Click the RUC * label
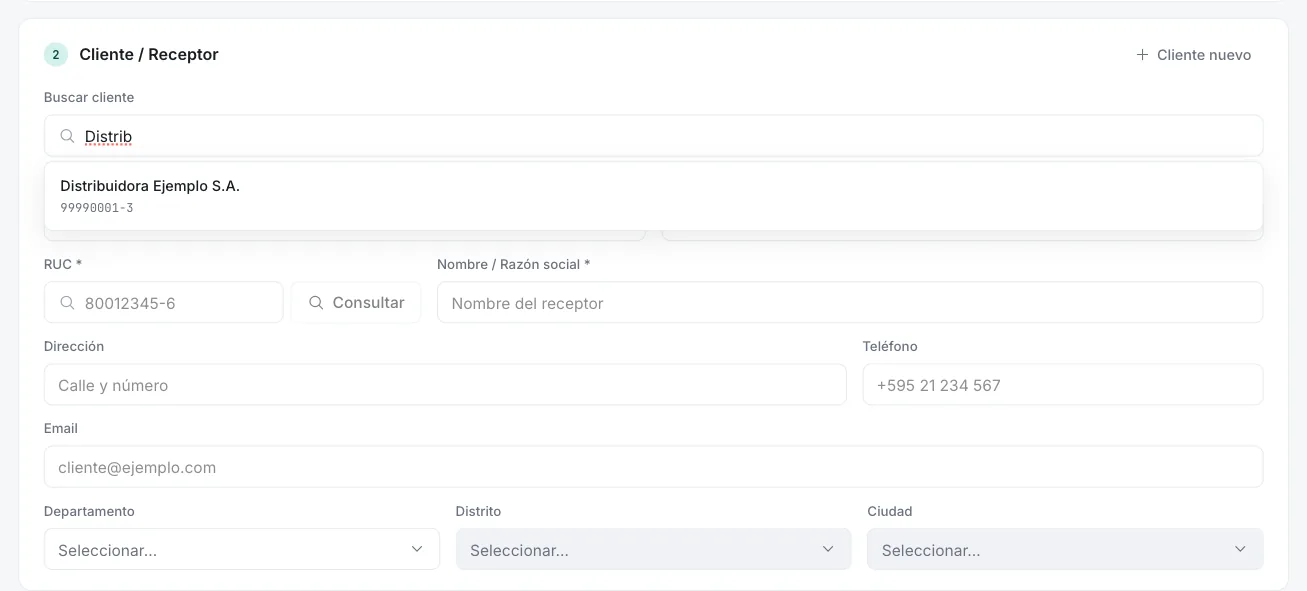The image size is (1307, 591). click(x=63, y=264)
